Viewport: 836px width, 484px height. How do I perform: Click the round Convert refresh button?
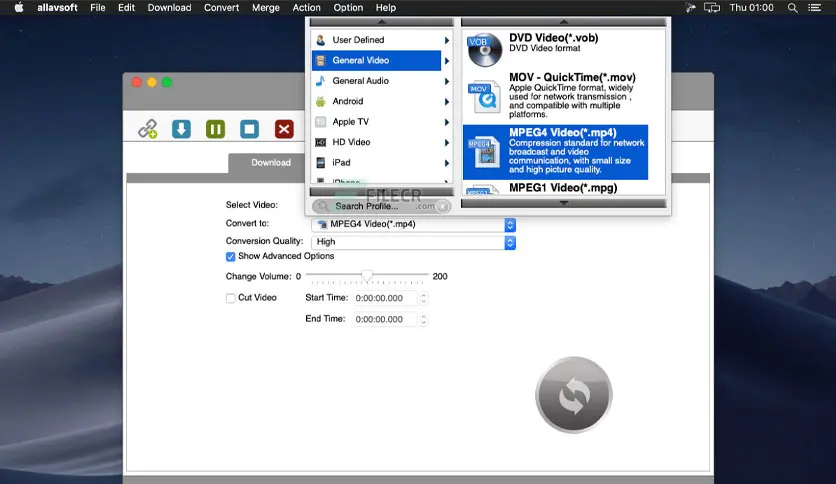pos(574,395)
